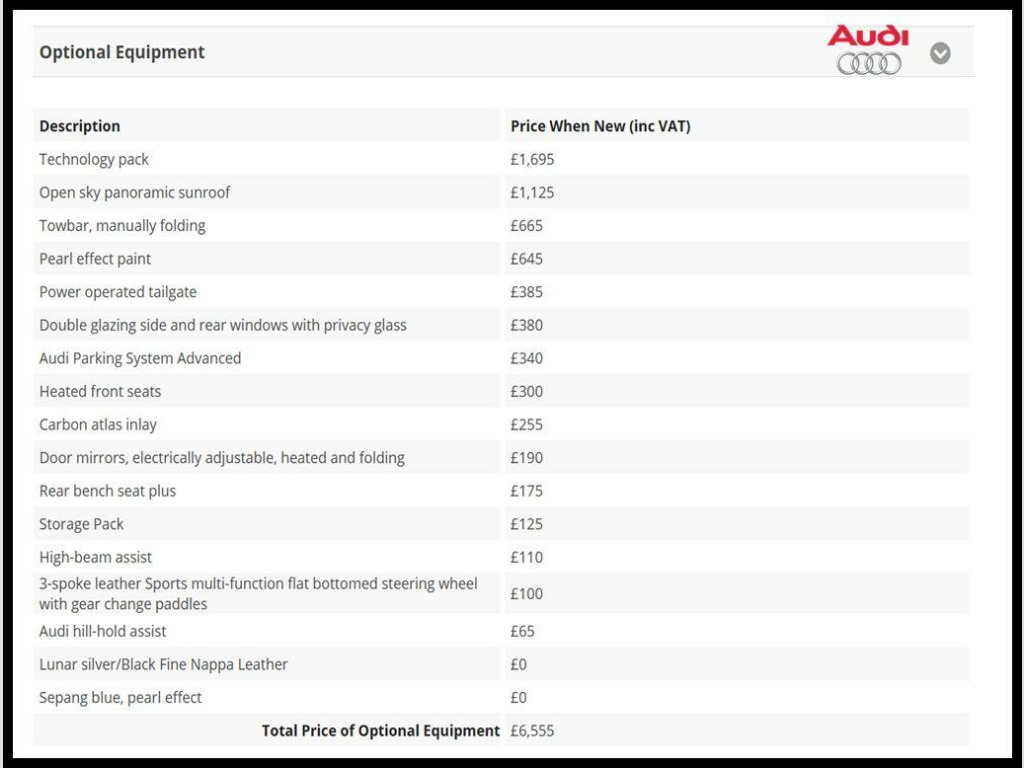The height and width of the screenshot is (768, 1024).
Task: Click the Price When New column header
Action: point(600,126)
